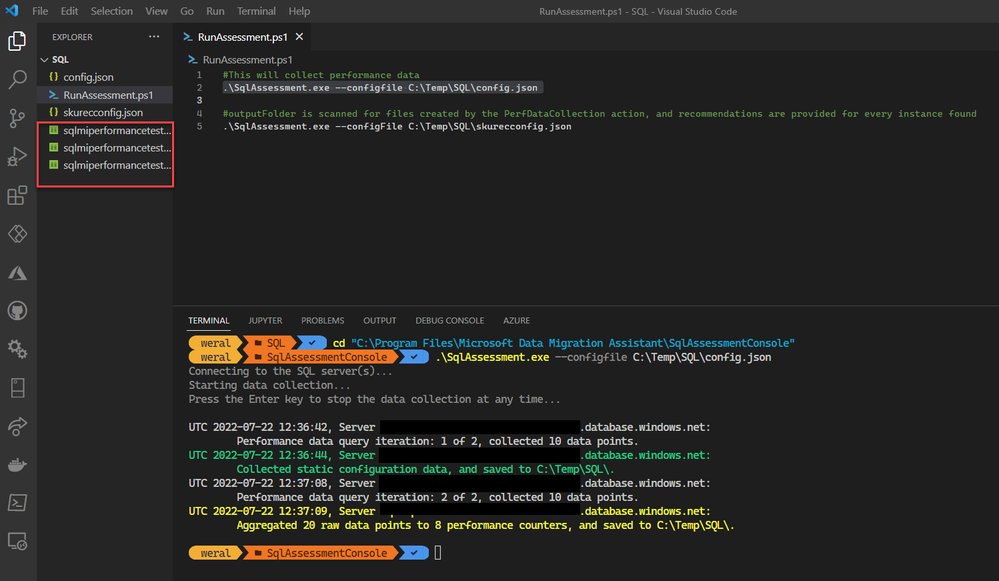Click line number 1 in the editor gutter

(x=199, y=75)
